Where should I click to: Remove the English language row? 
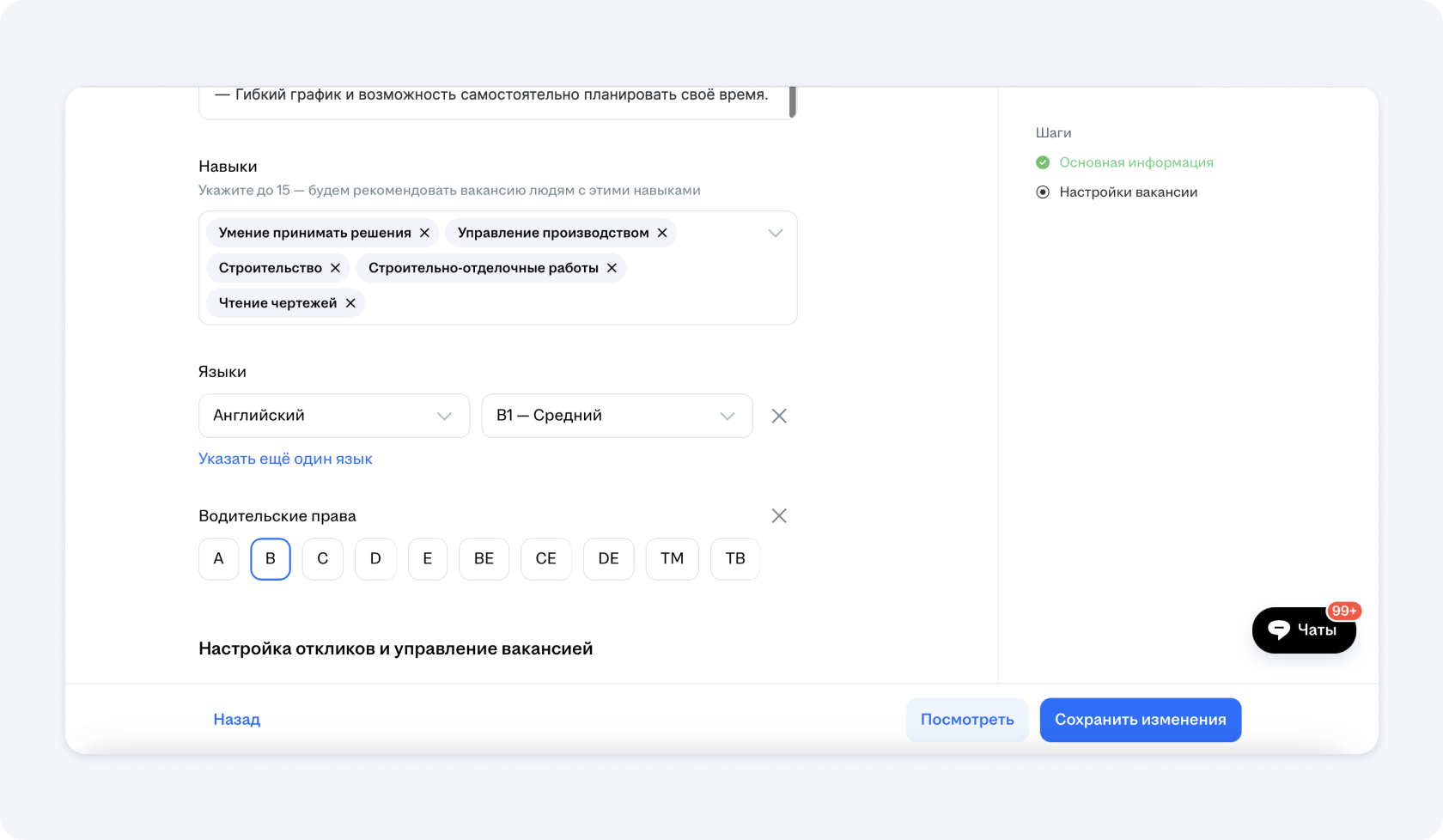pyautogui.click(x=779, y=416)
